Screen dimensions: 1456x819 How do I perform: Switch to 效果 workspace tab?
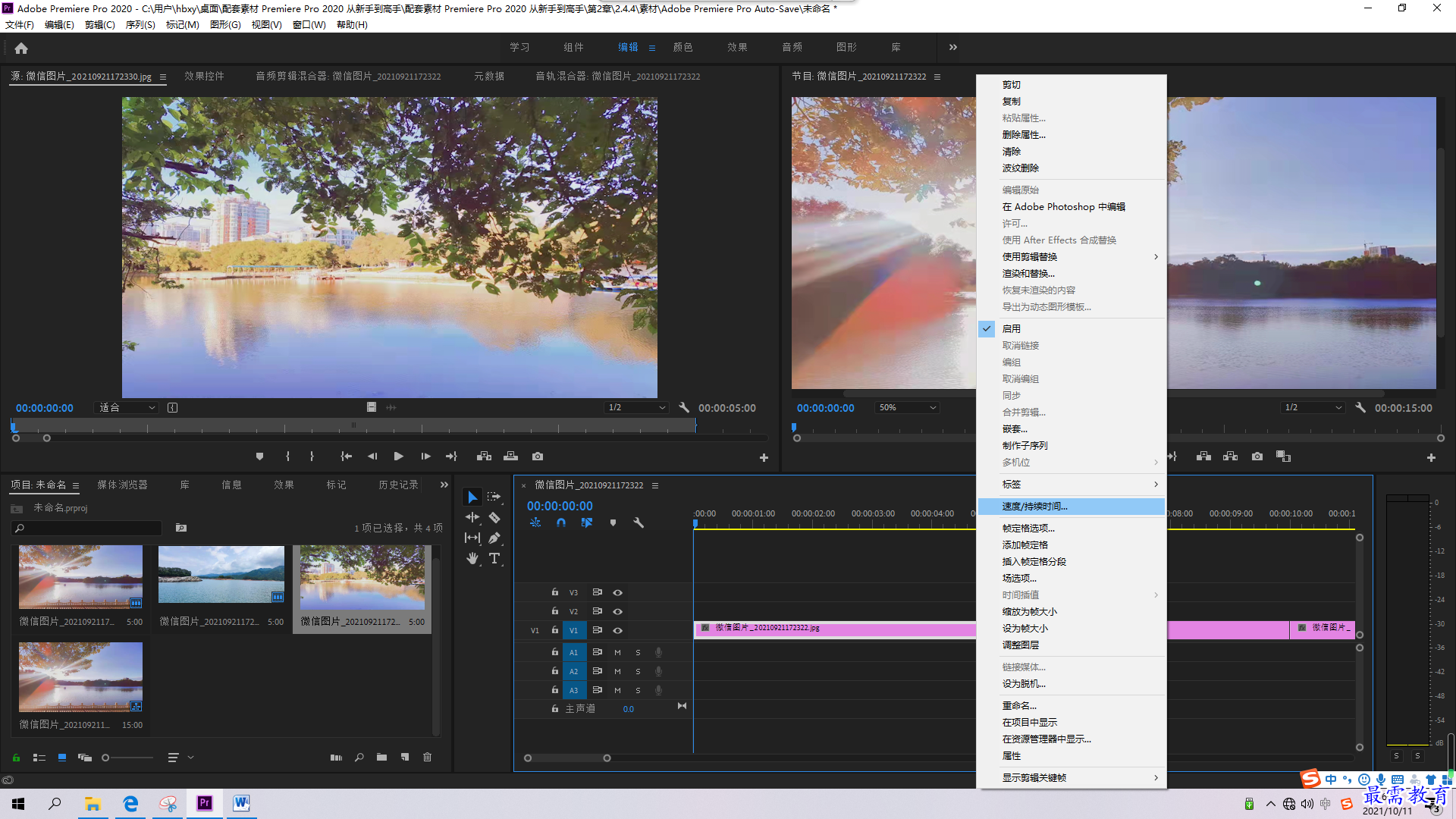(737, 47)
